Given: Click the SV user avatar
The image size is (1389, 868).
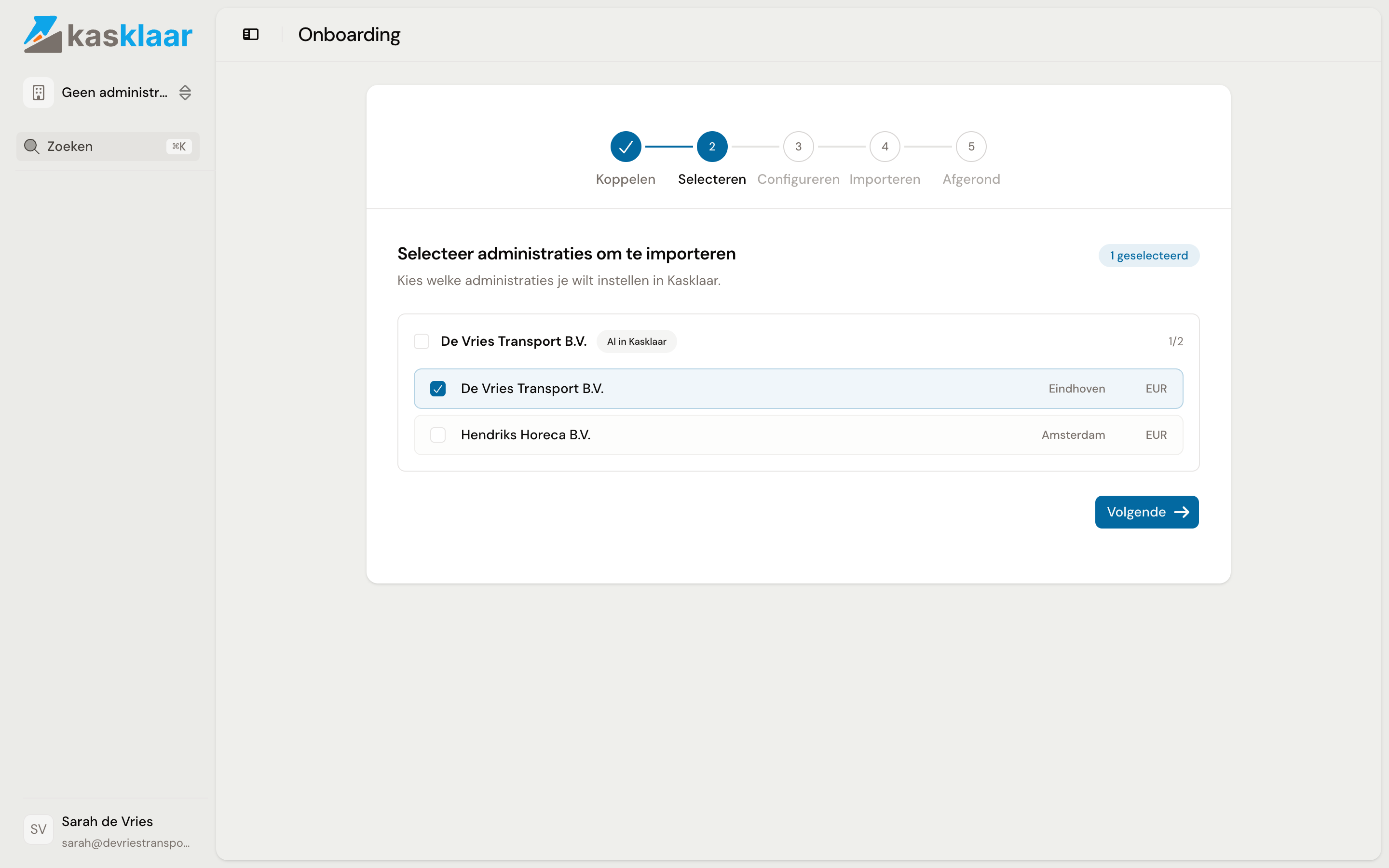Looking at the screenshot, I should 39,829.
